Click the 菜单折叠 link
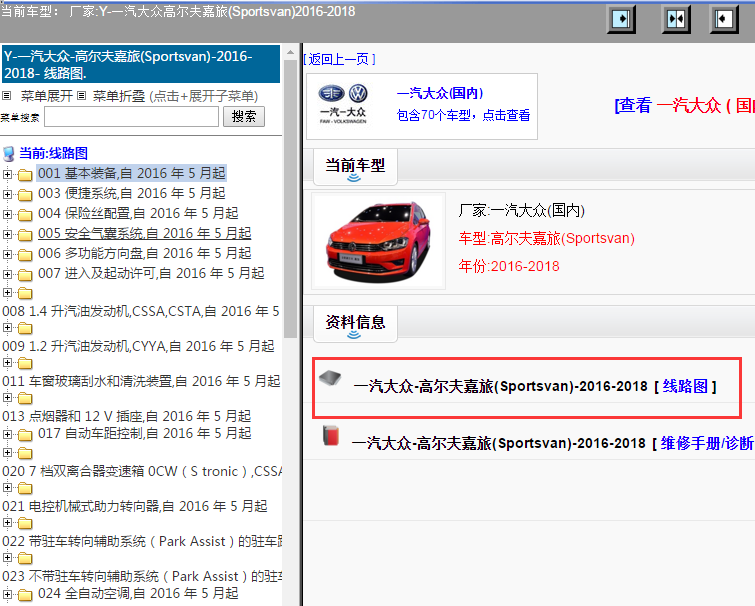Viewport: 755px width, 606px height. [x=118, y=96]
